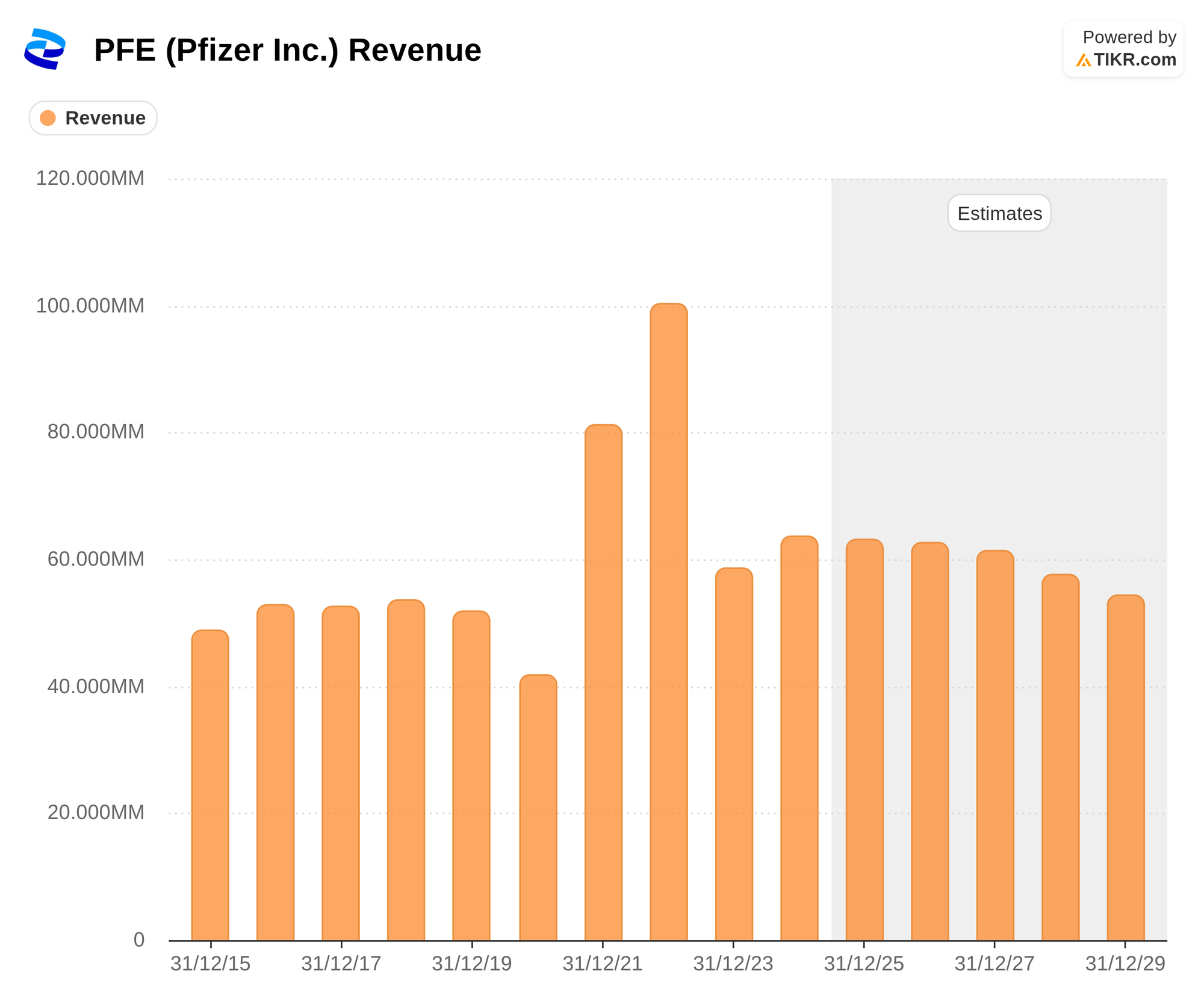The width and height of the screenshot is (1204, 1004).
Task: Click the 31/12/27 x-axis date label
Action: click(x=994, y=964)
